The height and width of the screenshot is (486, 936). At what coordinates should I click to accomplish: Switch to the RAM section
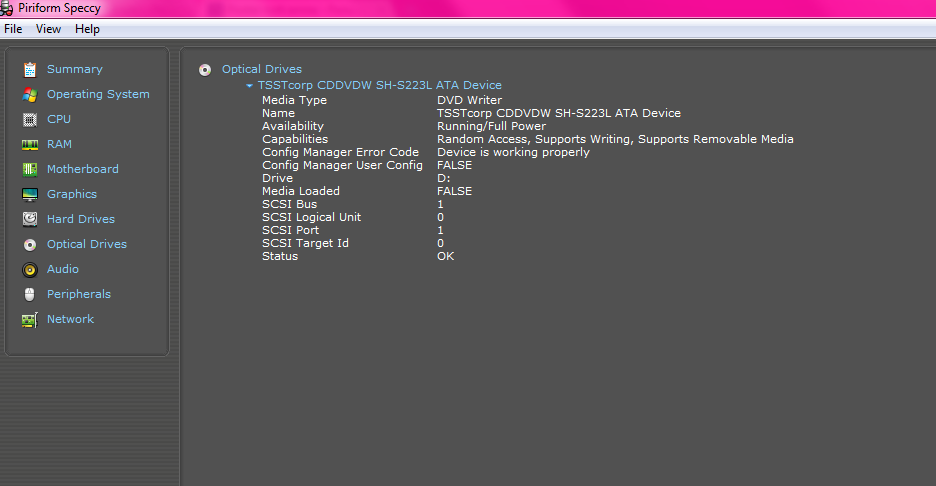click(59, 144)
